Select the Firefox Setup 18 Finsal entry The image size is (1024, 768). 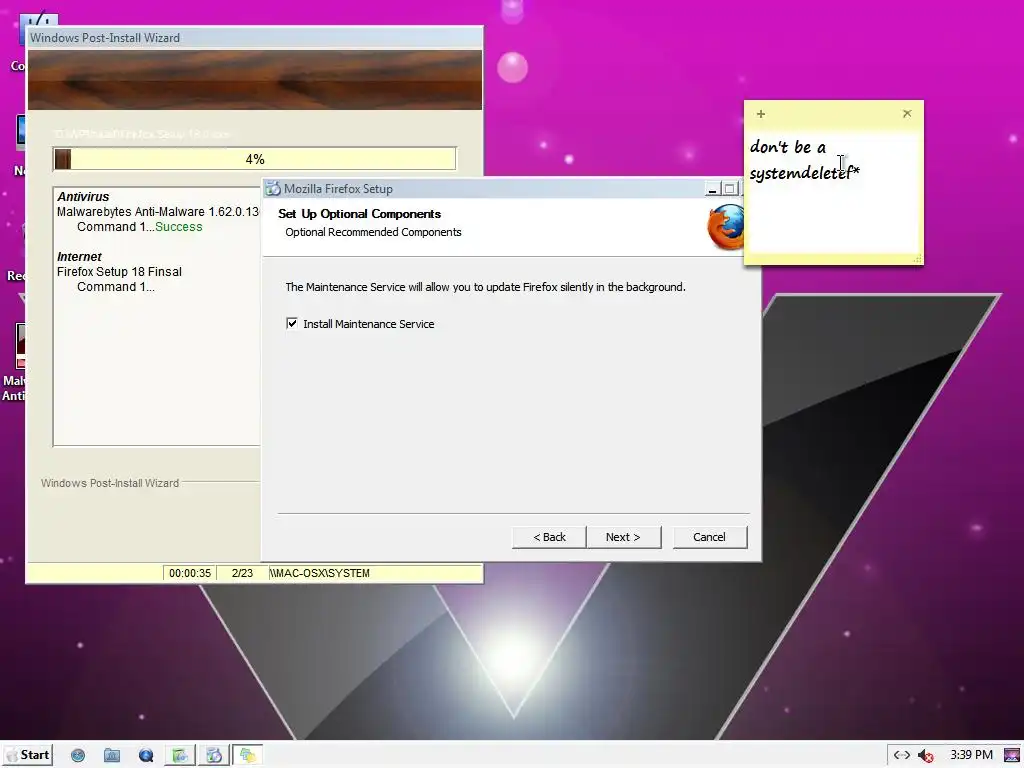[120, 272]
